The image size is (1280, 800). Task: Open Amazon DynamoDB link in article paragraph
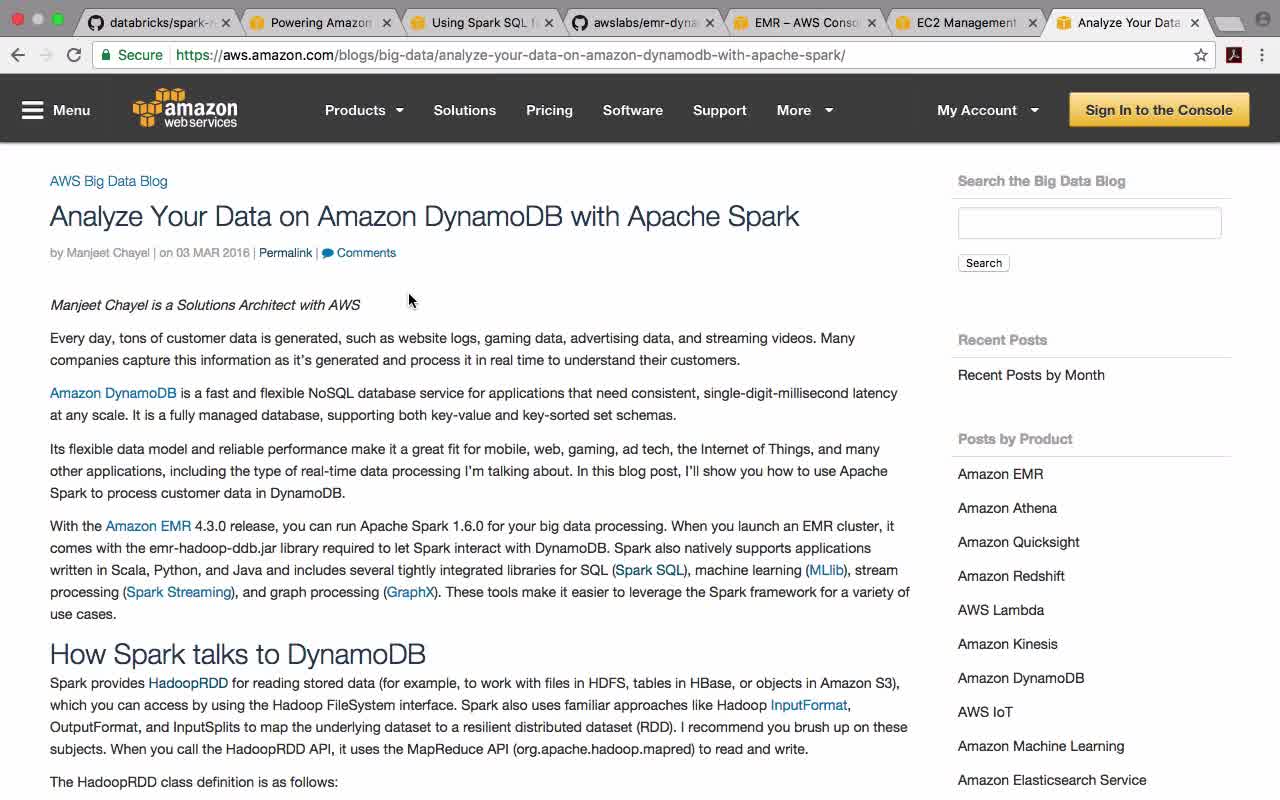113,393
